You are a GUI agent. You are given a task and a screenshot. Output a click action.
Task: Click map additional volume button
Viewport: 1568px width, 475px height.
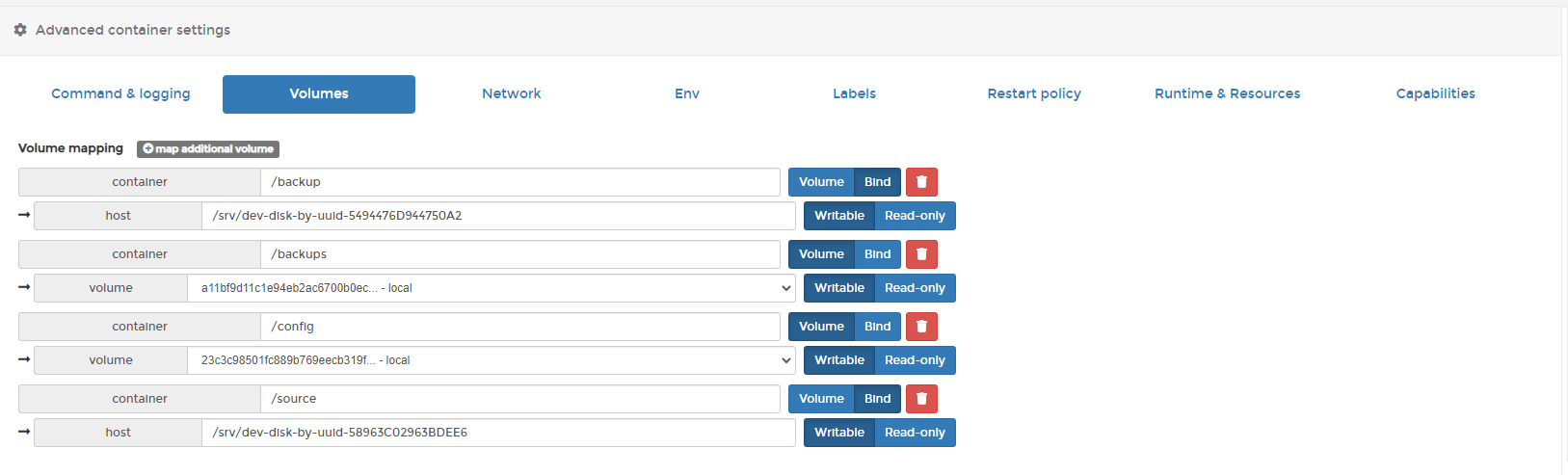point(208,148)
